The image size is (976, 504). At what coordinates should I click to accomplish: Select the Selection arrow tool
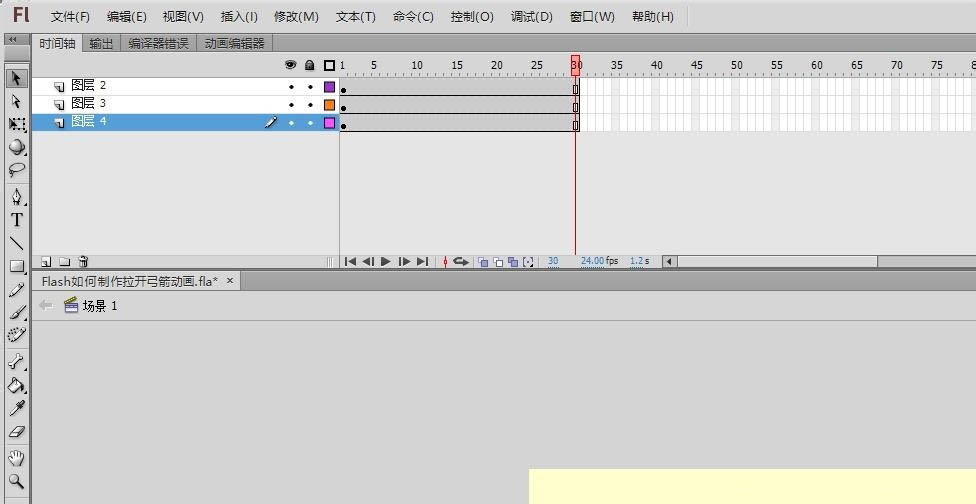pos(16,78)
